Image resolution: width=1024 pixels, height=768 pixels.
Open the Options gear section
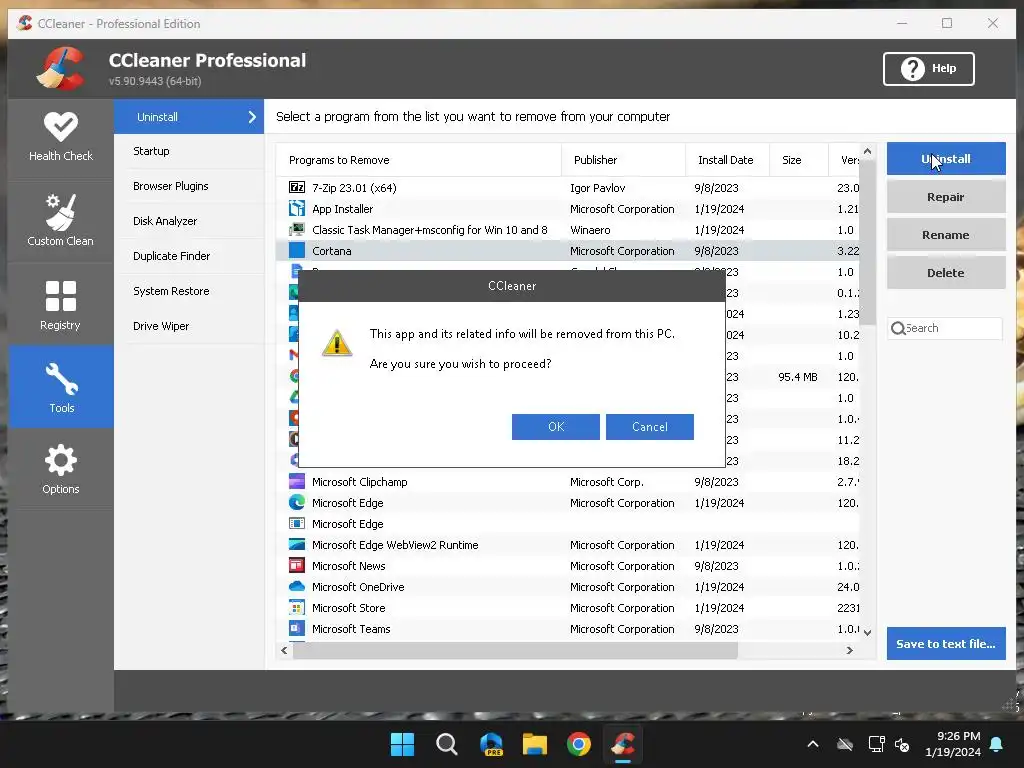[61, 469]
